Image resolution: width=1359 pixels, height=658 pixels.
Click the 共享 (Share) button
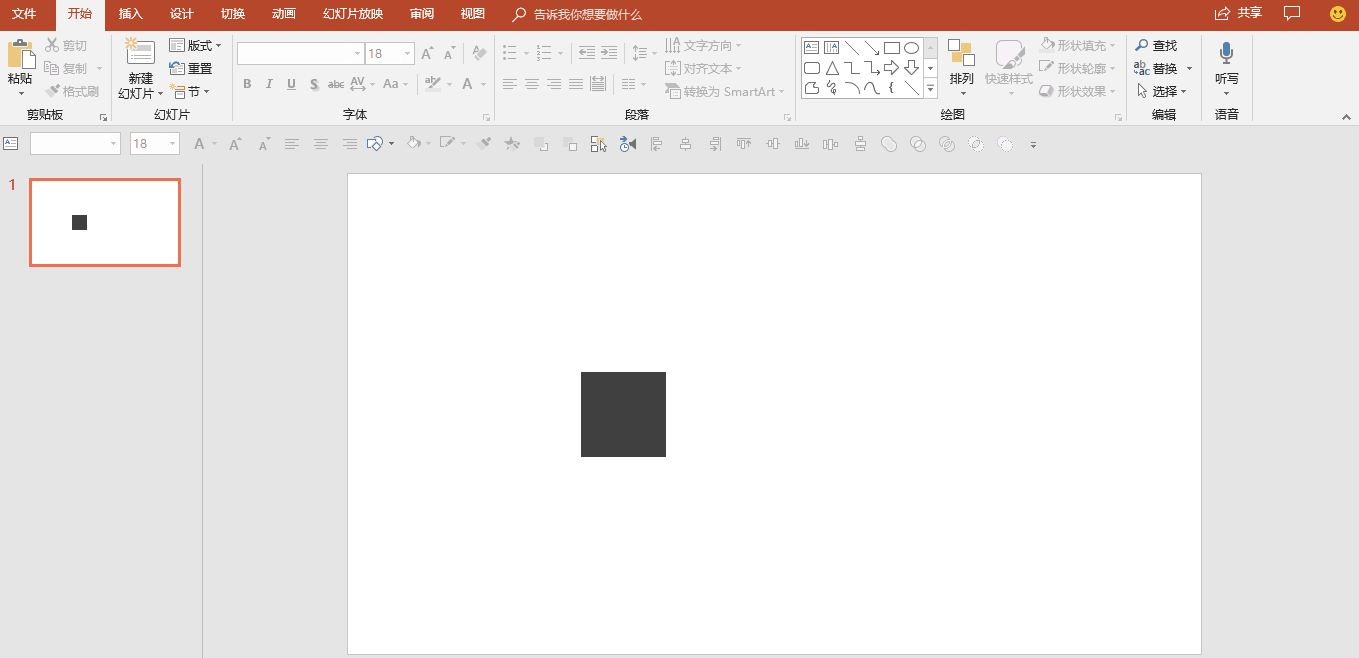1238,14
